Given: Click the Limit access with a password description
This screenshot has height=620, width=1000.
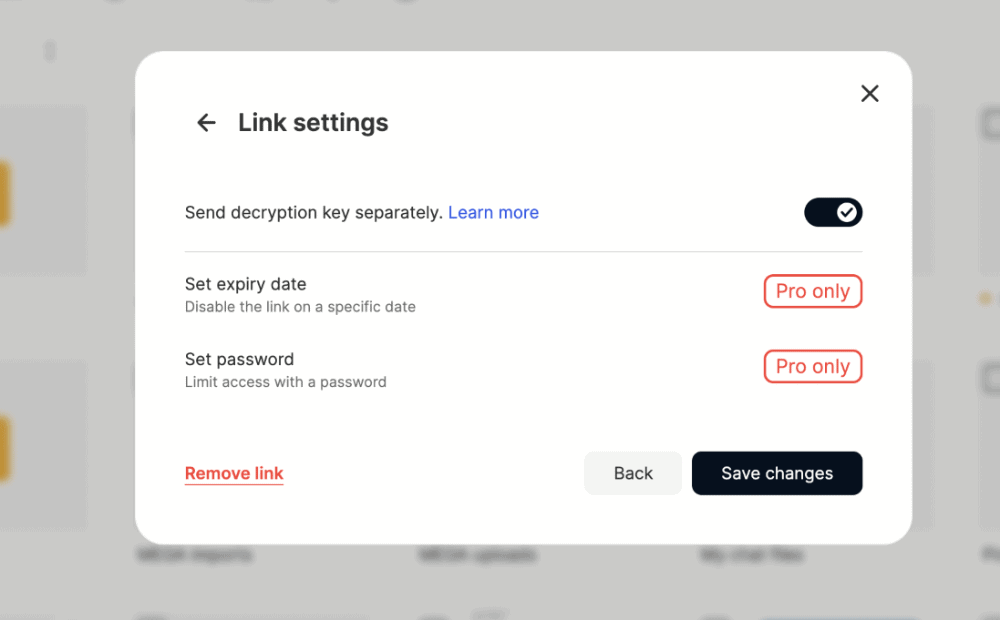Looking at the screenshot, I should tap(285, 382).
